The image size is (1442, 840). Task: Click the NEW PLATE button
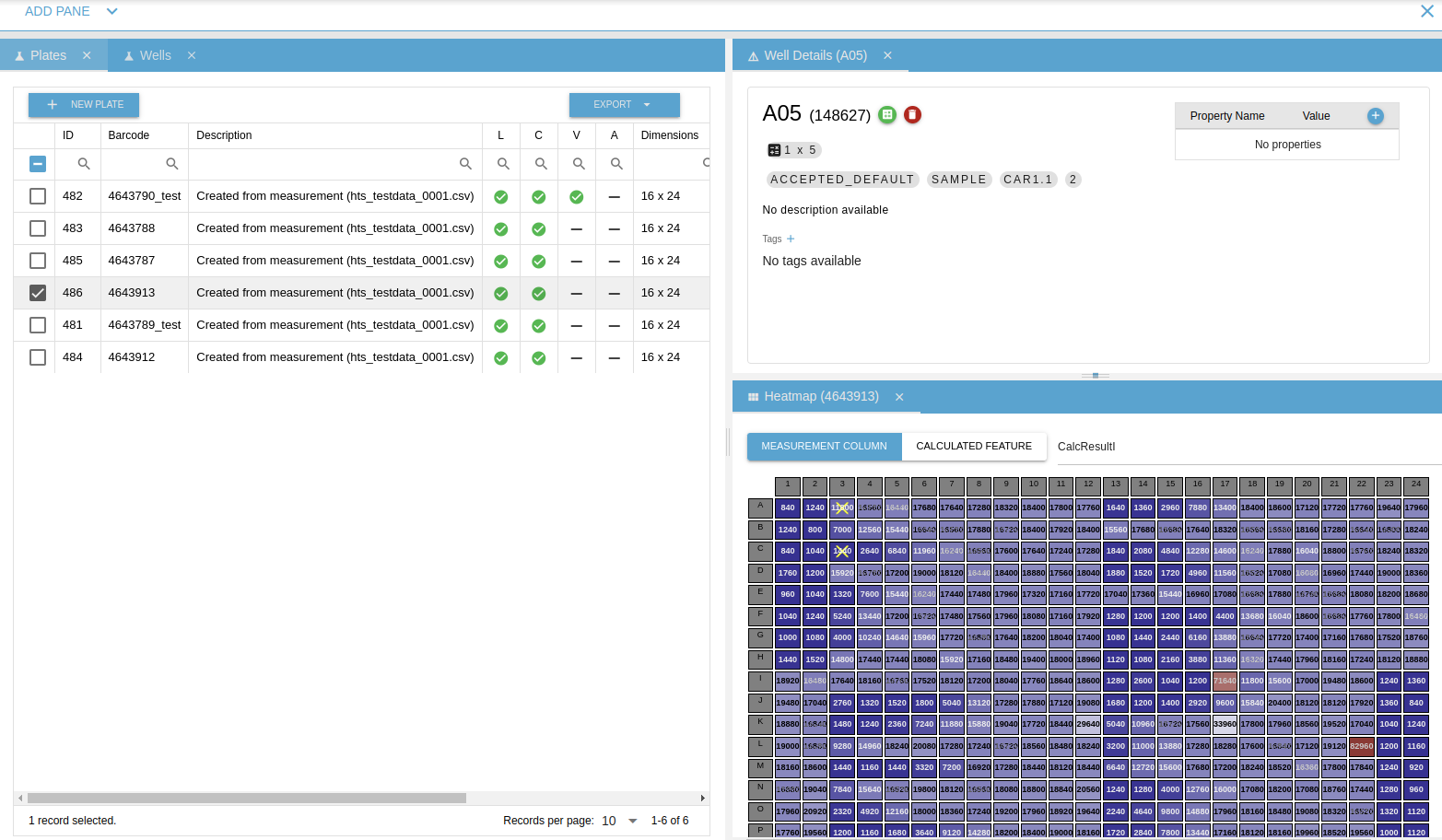click(x=84, y=105)
